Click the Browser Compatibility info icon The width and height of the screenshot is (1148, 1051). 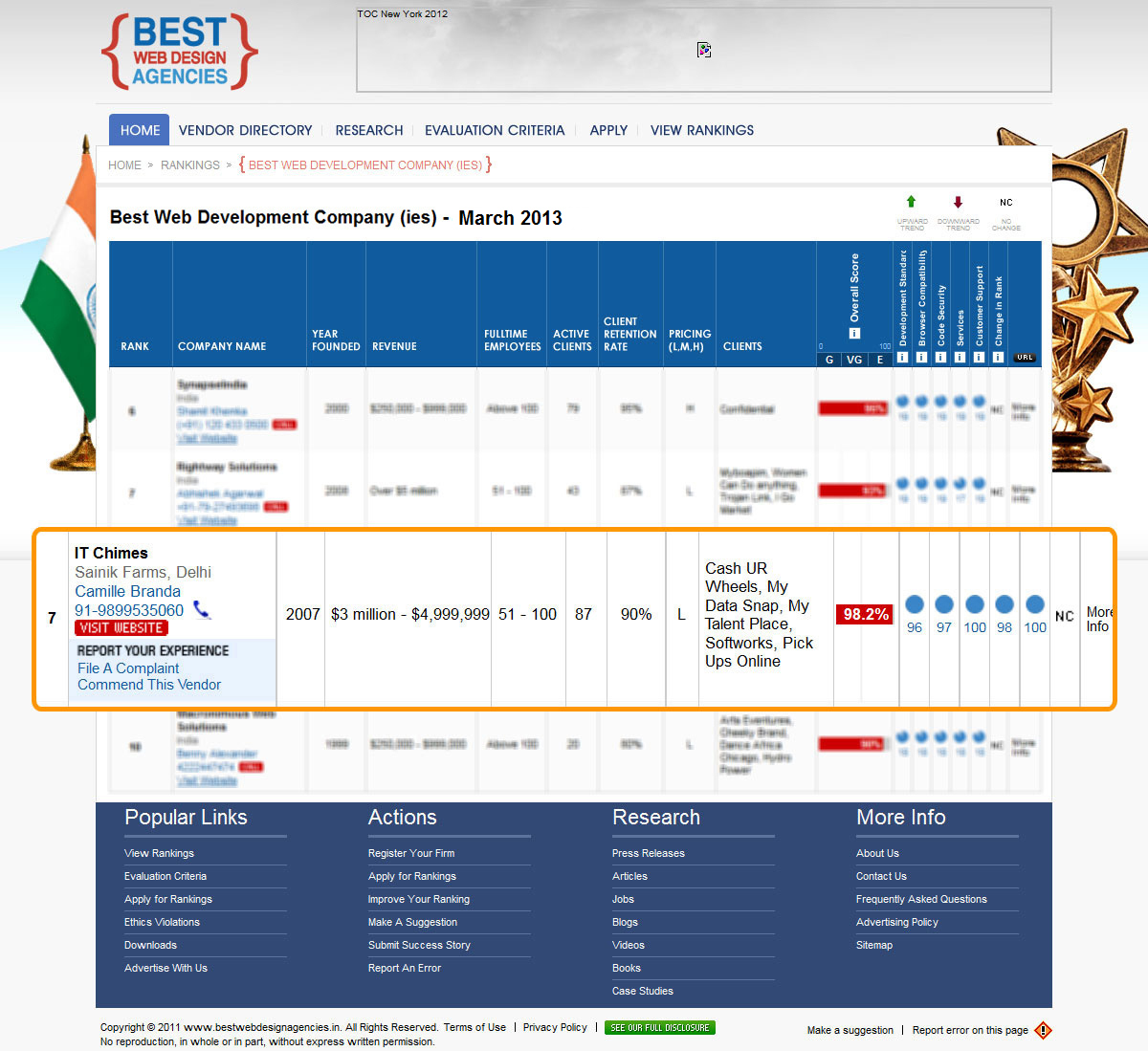pos(921,357)
